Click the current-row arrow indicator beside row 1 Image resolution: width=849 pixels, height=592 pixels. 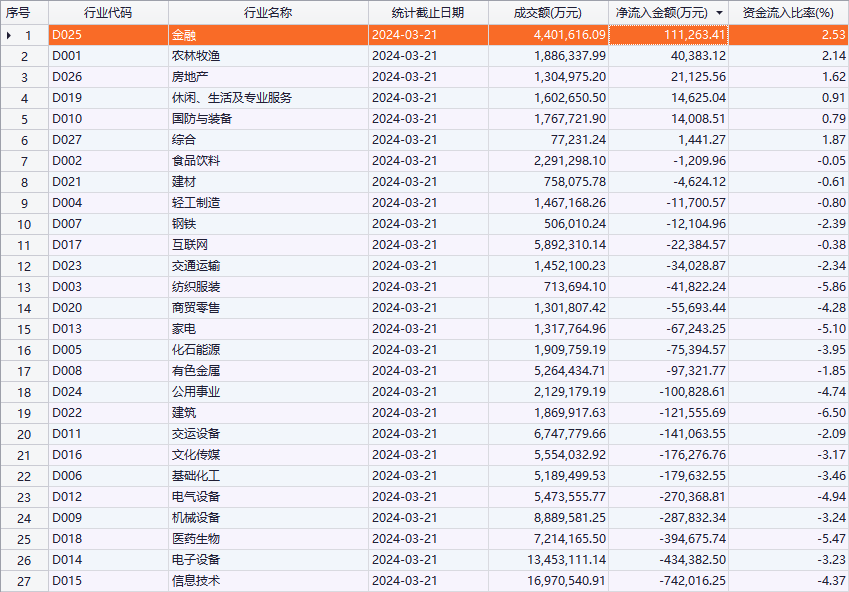pos(10,35)
